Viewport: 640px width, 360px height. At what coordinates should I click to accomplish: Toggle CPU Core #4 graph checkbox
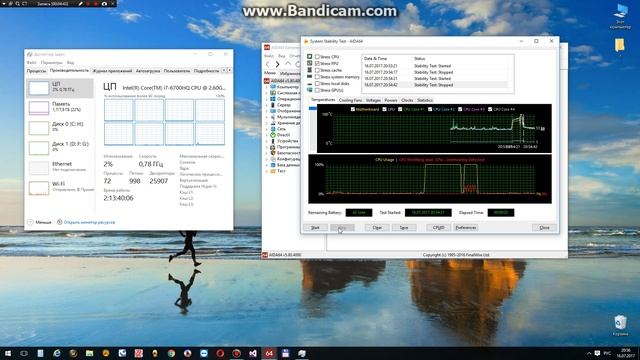(x=490, y=109)
